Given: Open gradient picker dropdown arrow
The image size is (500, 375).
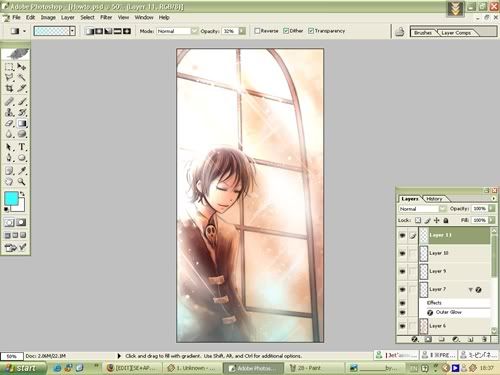Looking at the screenshot, I should [72, 31].
